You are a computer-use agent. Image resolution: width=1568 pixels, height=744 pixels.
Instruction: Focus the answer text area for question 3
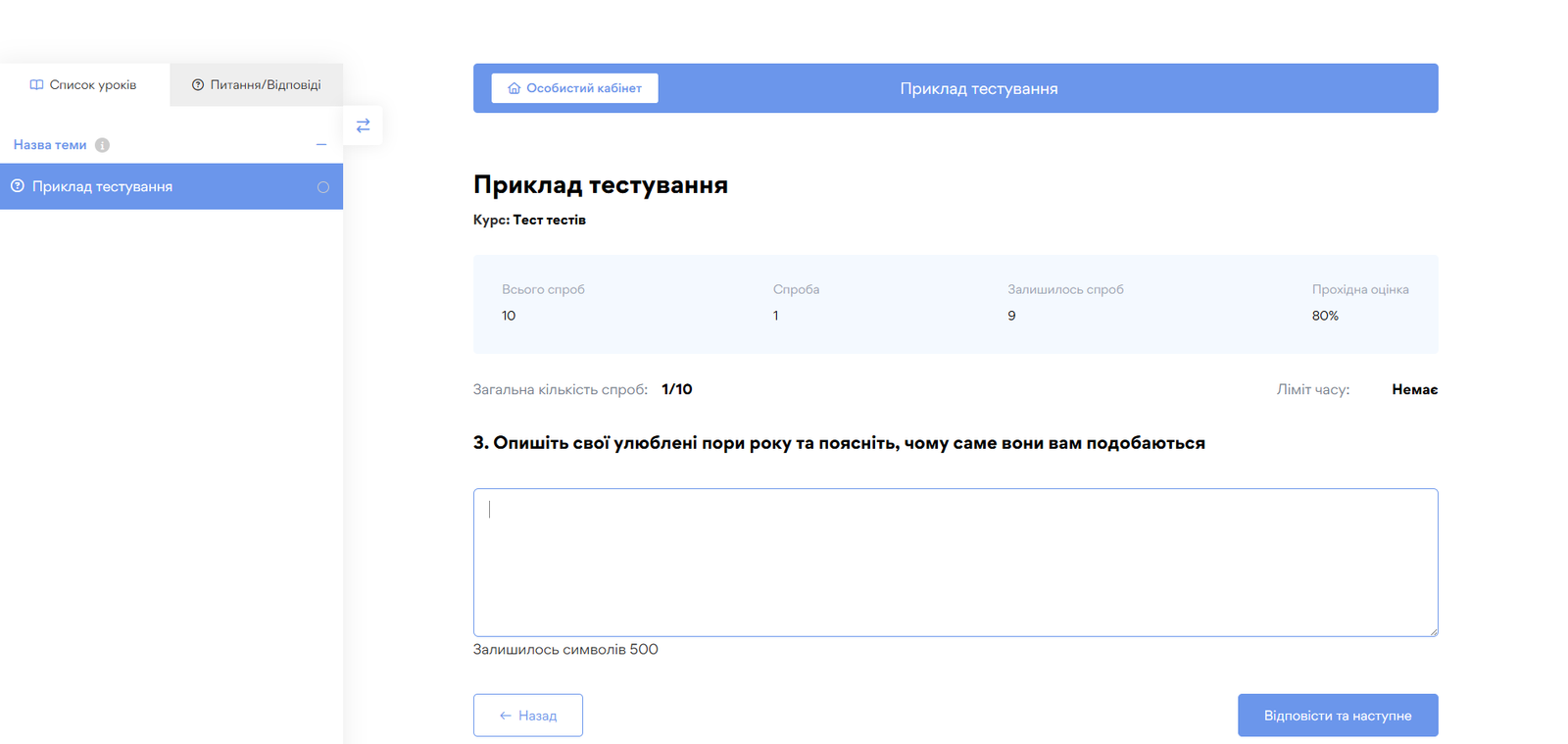955,563
